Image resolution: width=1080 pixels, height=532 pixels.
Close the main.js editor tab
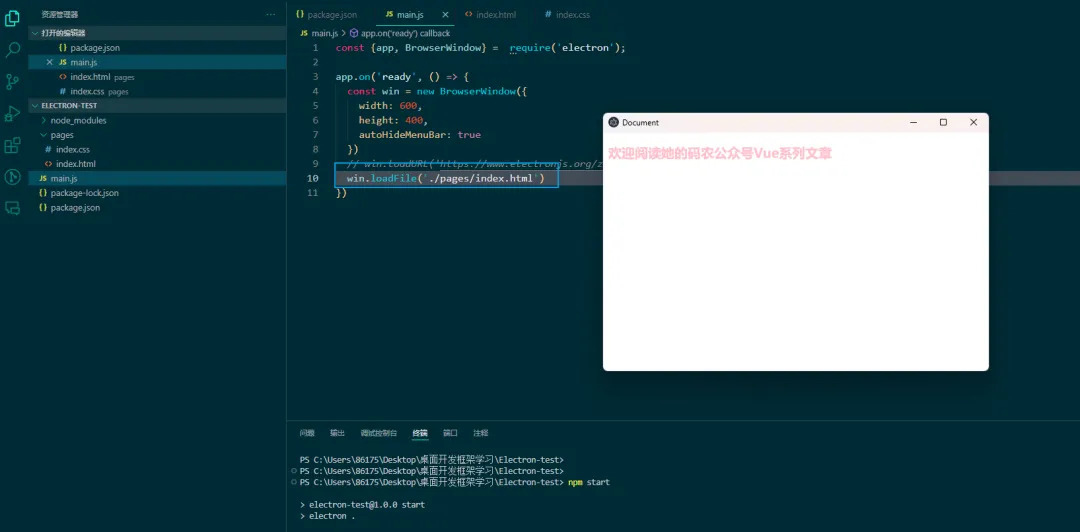(446, 14)
